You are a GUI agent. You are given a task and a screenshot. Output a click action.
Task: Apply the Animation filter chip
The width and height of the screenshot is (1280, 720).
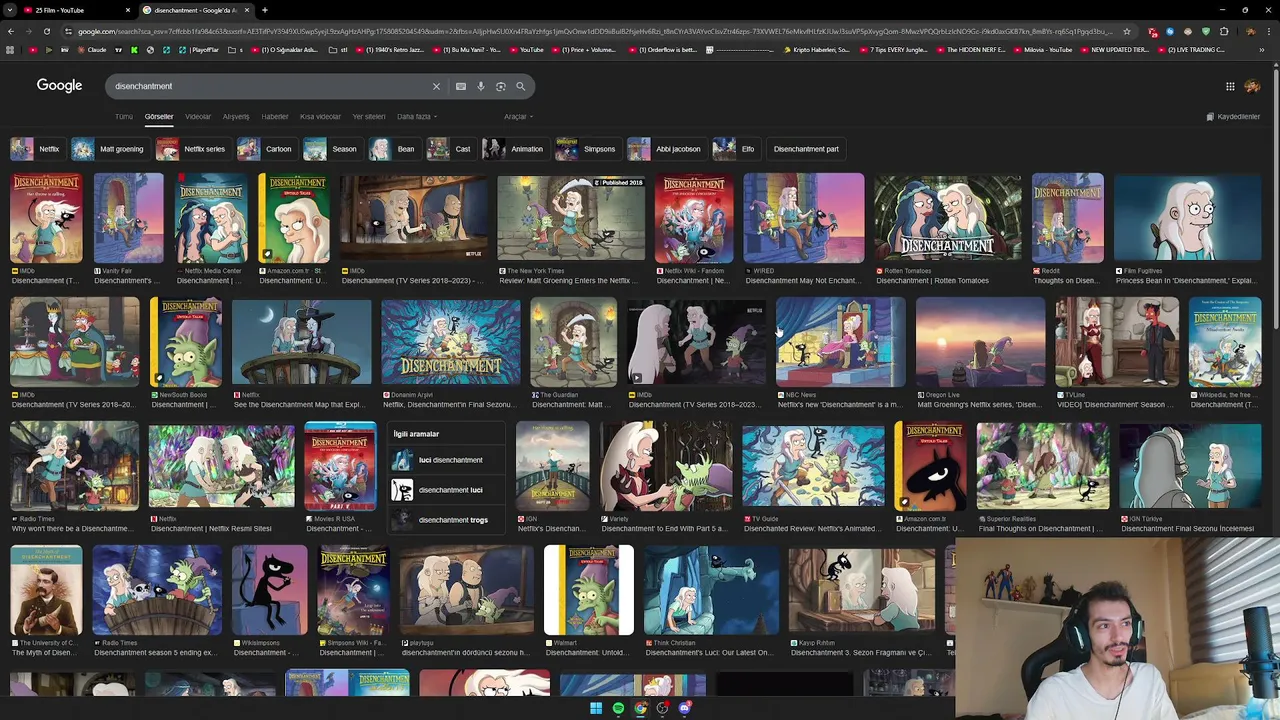pyautogui.click(x=515, y=149)
